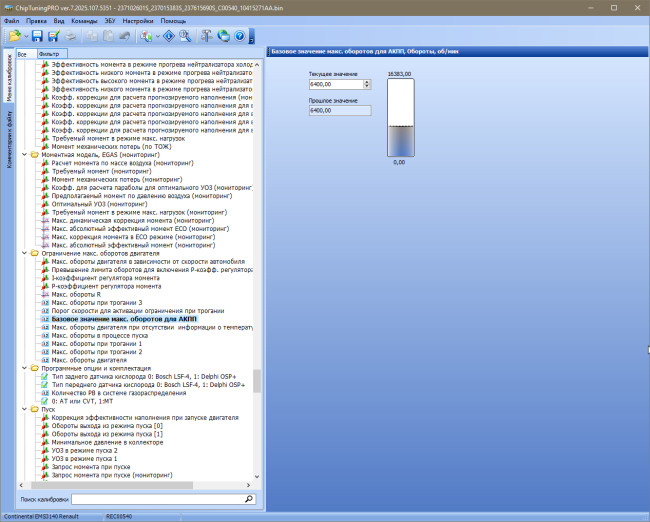Click the vertical RPM value gauge bar
The height and width of the screenshot is (522, 650).
(400, 118)
